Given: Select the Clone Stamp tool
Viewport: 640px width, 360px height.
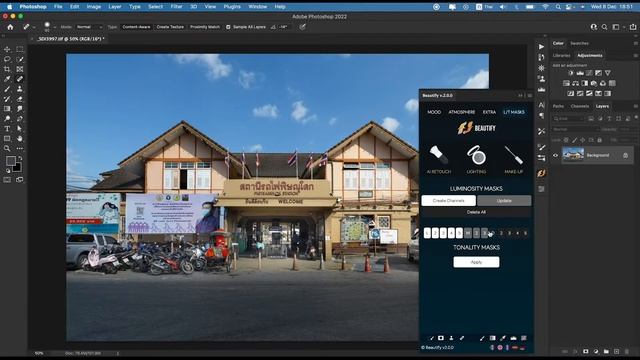Looking at the screenshot, I should pyautogui.click(x=20, y=89).
